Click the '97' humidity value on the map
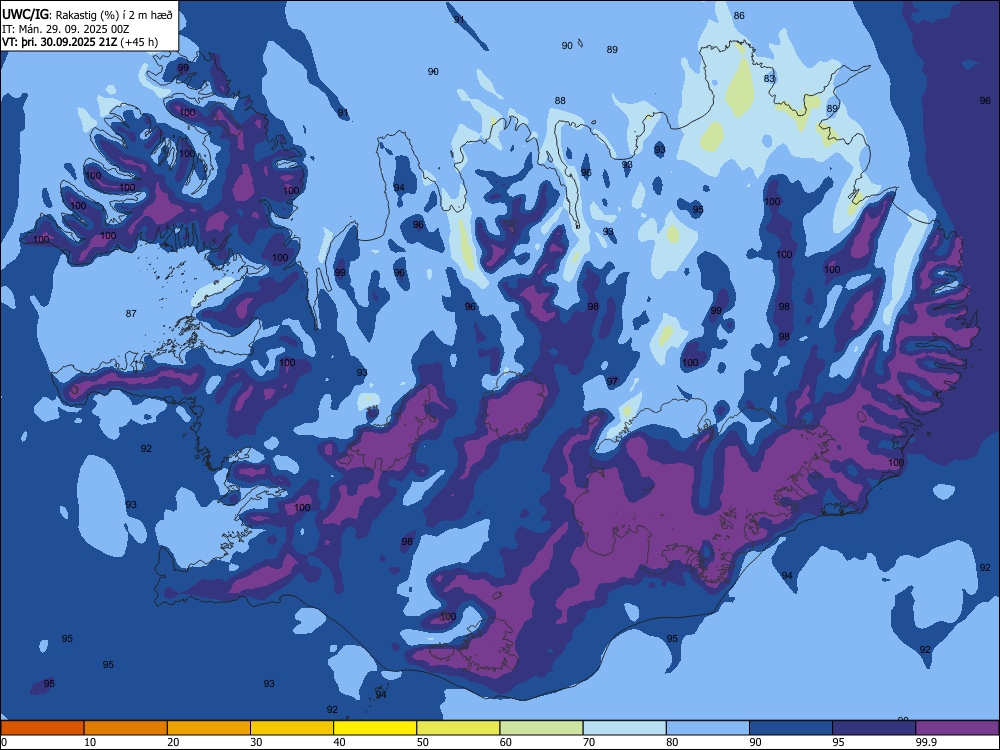The height and width of the screenshot is (750, 1000). pyautogui.click(x=612, y=381)
